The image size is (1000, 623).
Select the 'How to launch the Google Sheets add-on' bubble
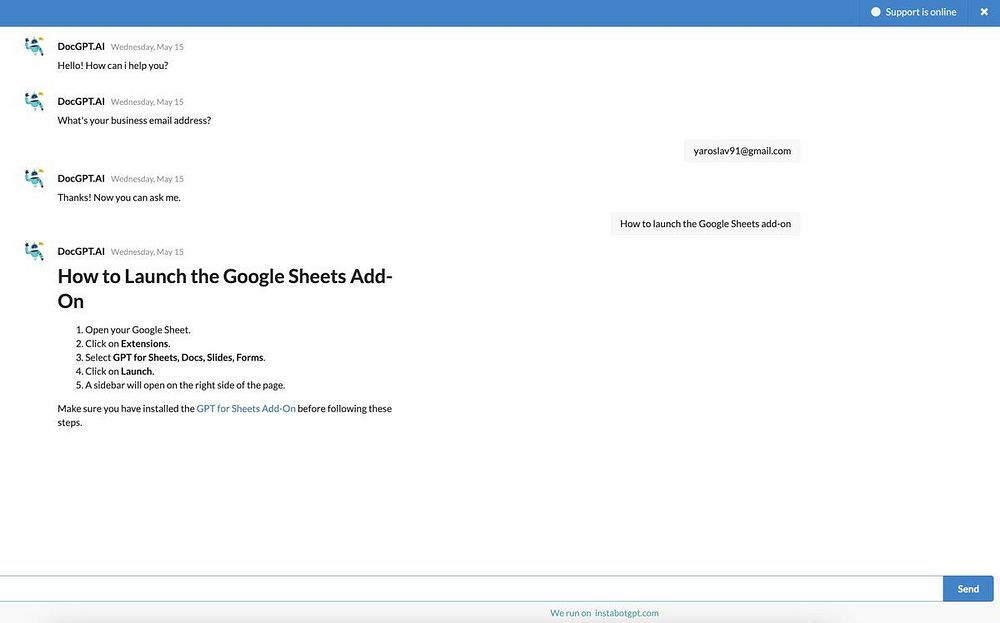(x=705, y=224)
